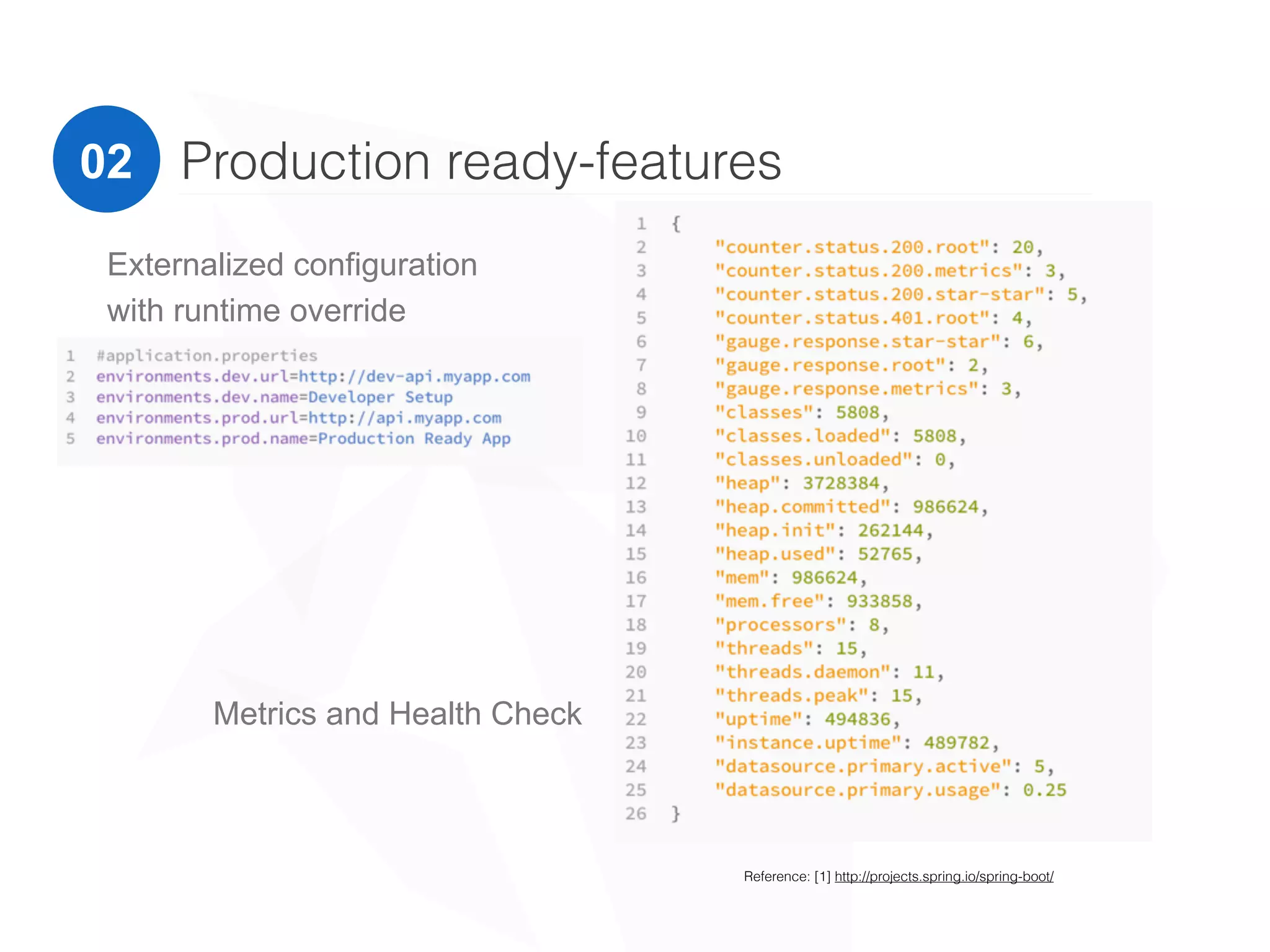The image size is (1270, 952).
Task: Click the 'counter.status.200.metrics' JSON entry
Action: tap(890, 271)
